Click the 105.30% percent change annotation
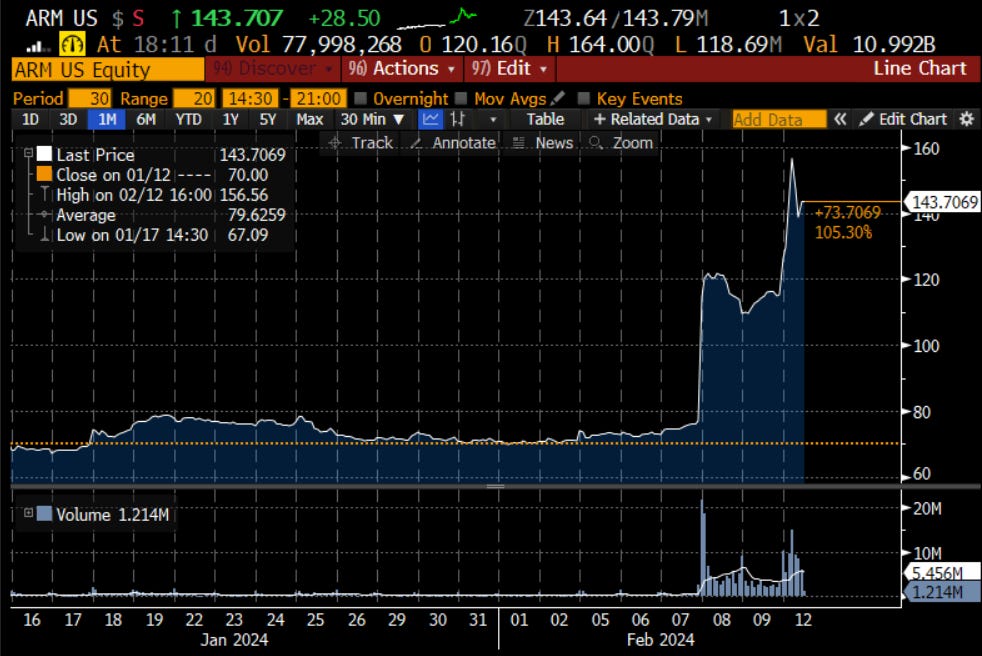This screenshot has height=656, width=982. [x=843, y=232]
